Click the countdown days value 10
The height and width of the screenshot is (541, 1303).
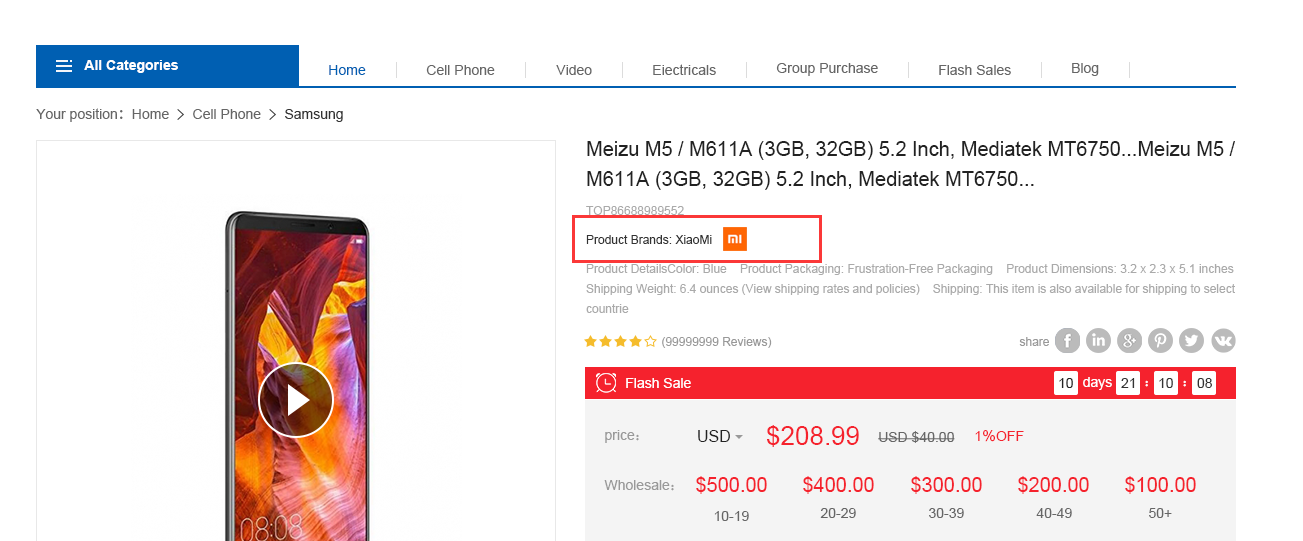coord(1066,383)
